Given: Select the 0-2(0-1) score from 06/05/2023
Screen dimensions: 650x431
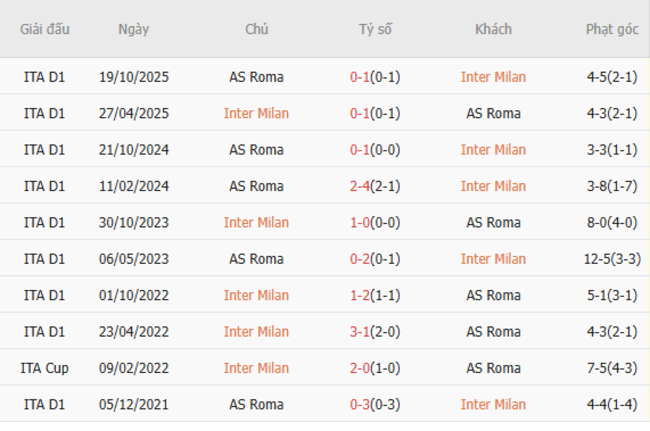Looking at the screenshot, I should [x=375, y=259].
